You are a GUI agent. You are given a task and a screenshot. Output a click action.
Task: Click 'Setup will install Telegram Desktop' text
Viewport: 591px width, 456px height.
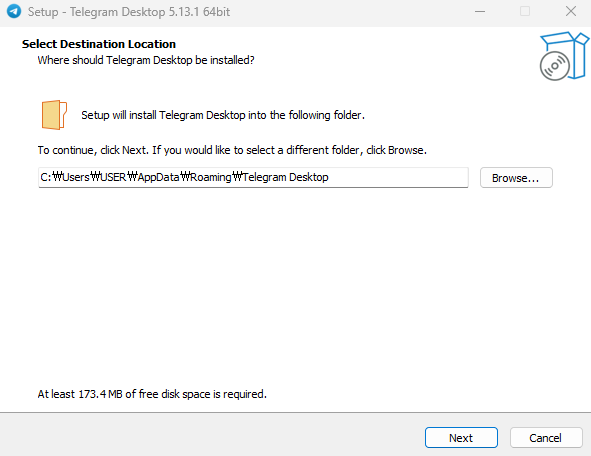tap(223, 115)
